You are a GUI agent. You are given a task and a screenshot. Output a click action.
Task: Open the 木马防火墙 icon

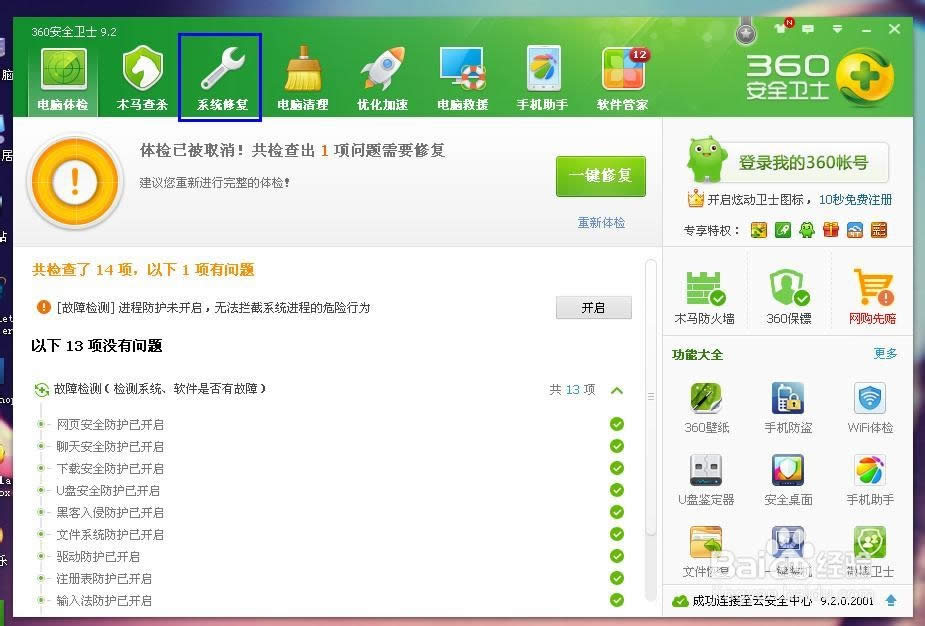(x=704, y=298)
